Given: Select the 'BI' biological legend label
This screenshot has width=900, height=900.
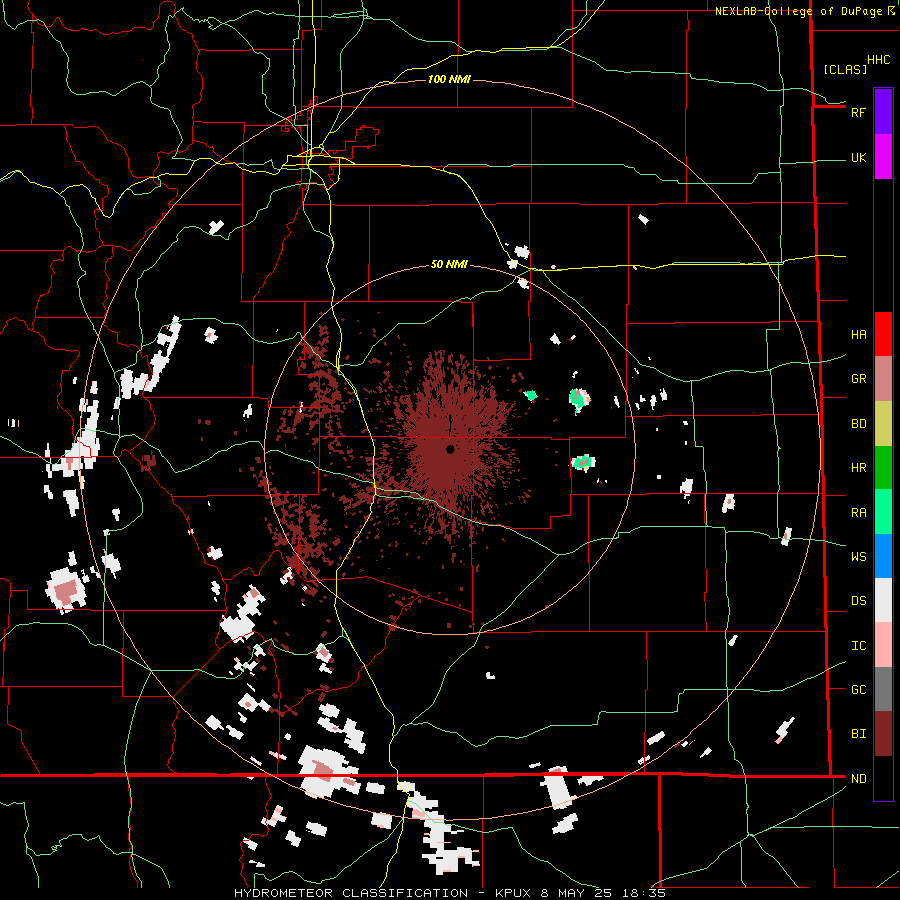Looking at the screenshot, I should pos(858,734).
